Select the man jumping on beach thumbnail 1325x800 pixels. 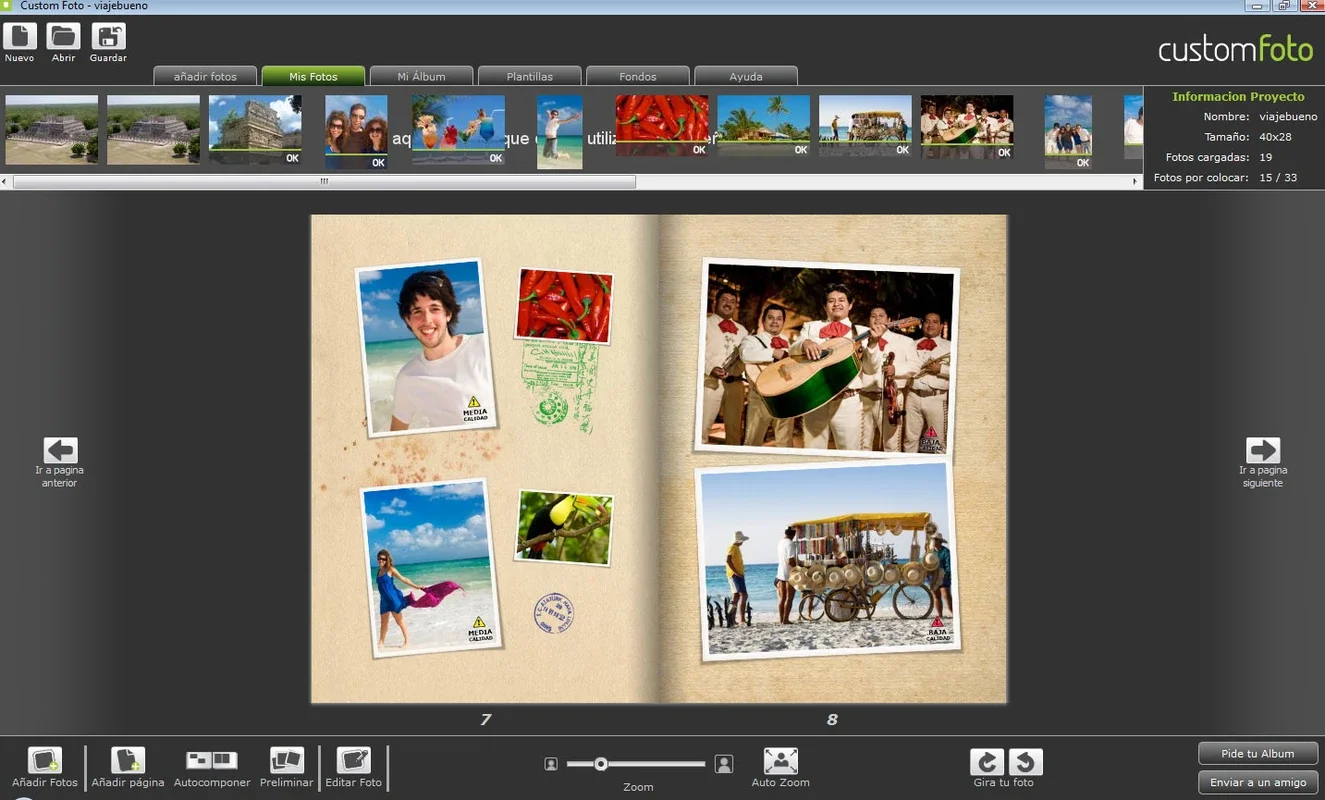click(x=560, y=132)
